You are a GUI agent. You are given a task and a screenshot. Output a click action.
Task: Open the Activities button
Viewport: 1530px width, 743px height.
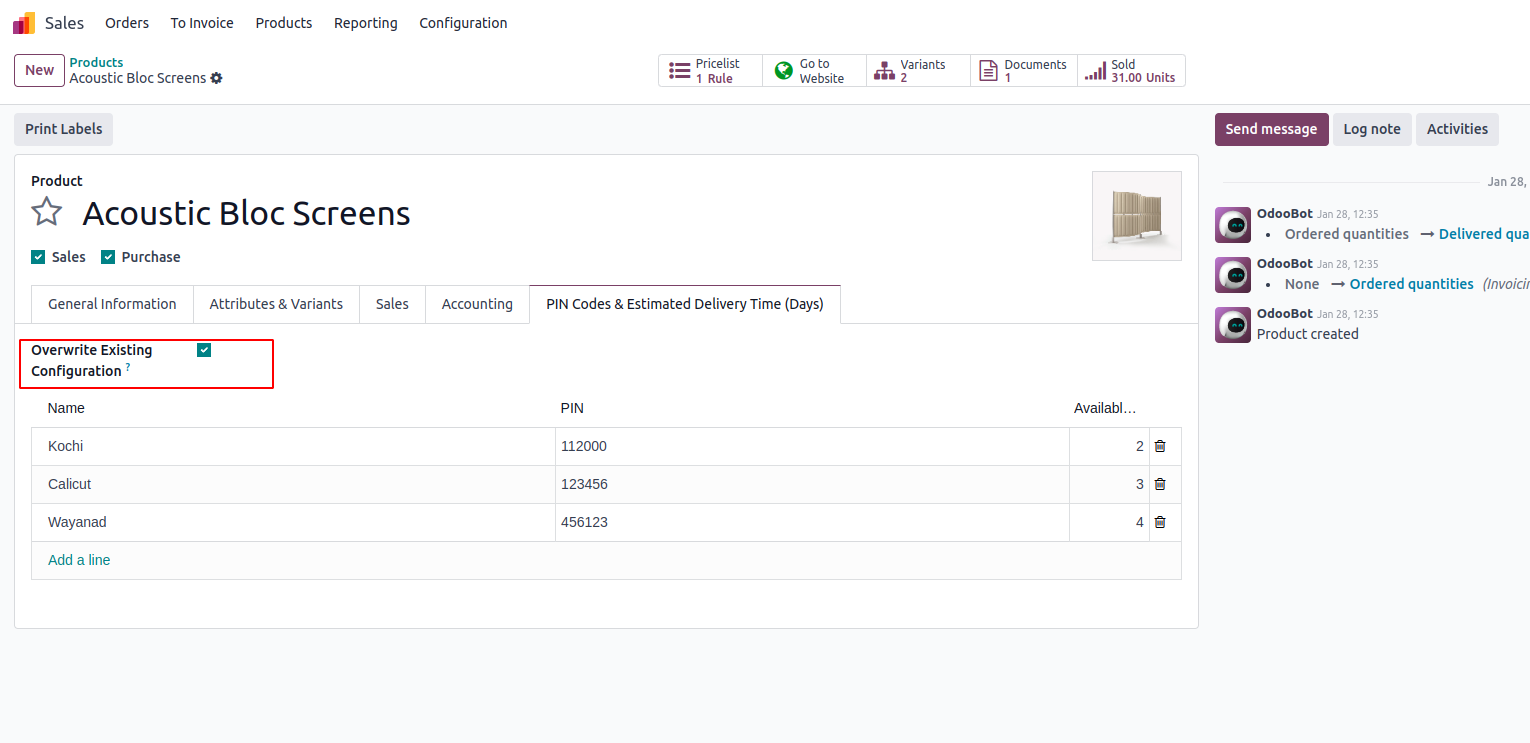coord(1457,129)
